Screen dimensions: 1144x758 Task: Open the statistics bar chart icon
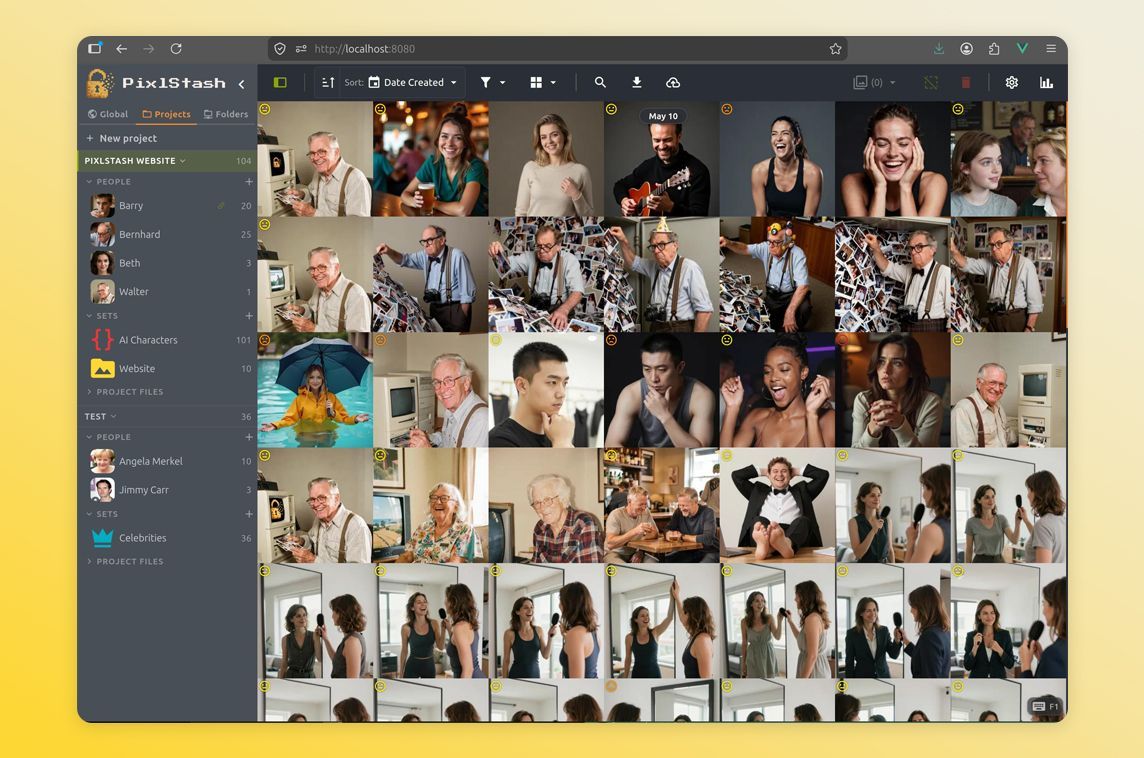pyautogui.click(x=1046, y=82)
